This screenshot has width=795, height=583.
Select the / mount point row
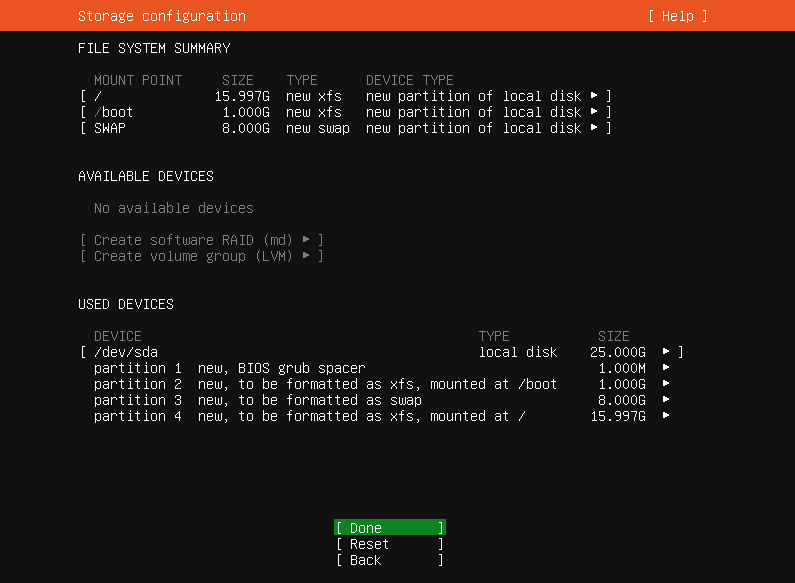(x=346, y=96)
